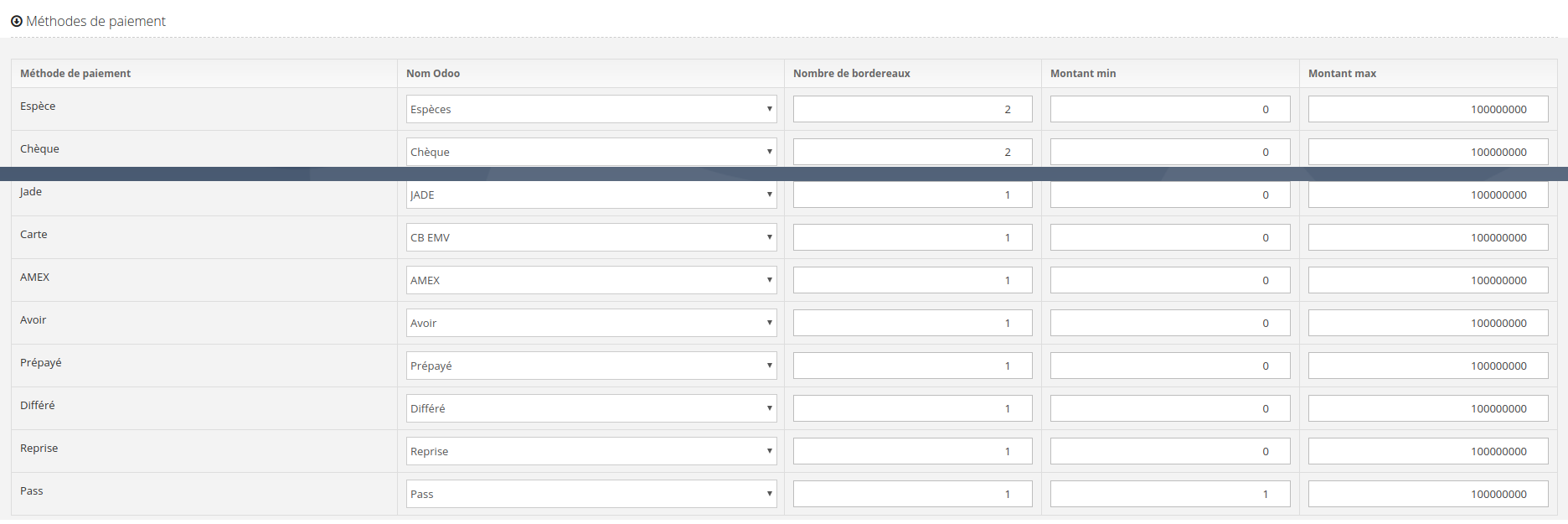Viewport: 1568px width, 524px height.
Task: Open the Espèces Nom Odoo dropdown
Action: pyautogui.click(x=591, y=109)
